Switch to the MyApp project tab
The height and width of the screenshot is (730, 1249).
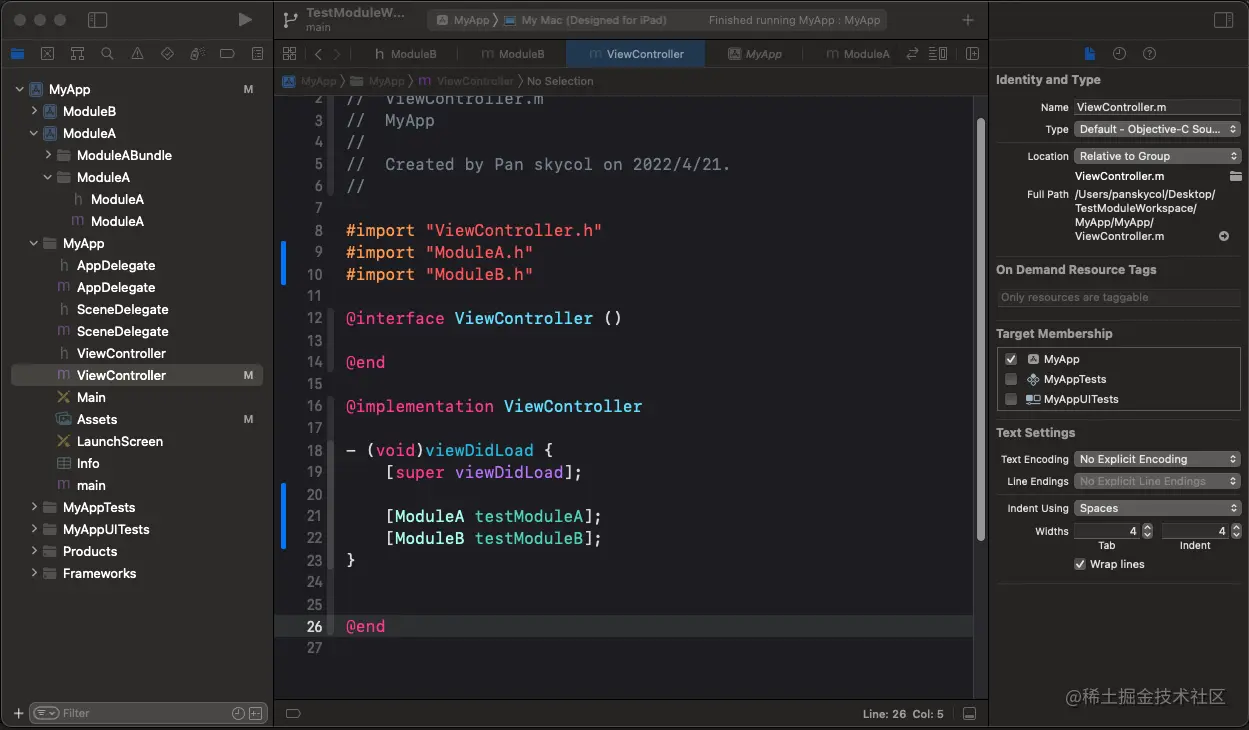pyautogui.click(x=755, y=54)
